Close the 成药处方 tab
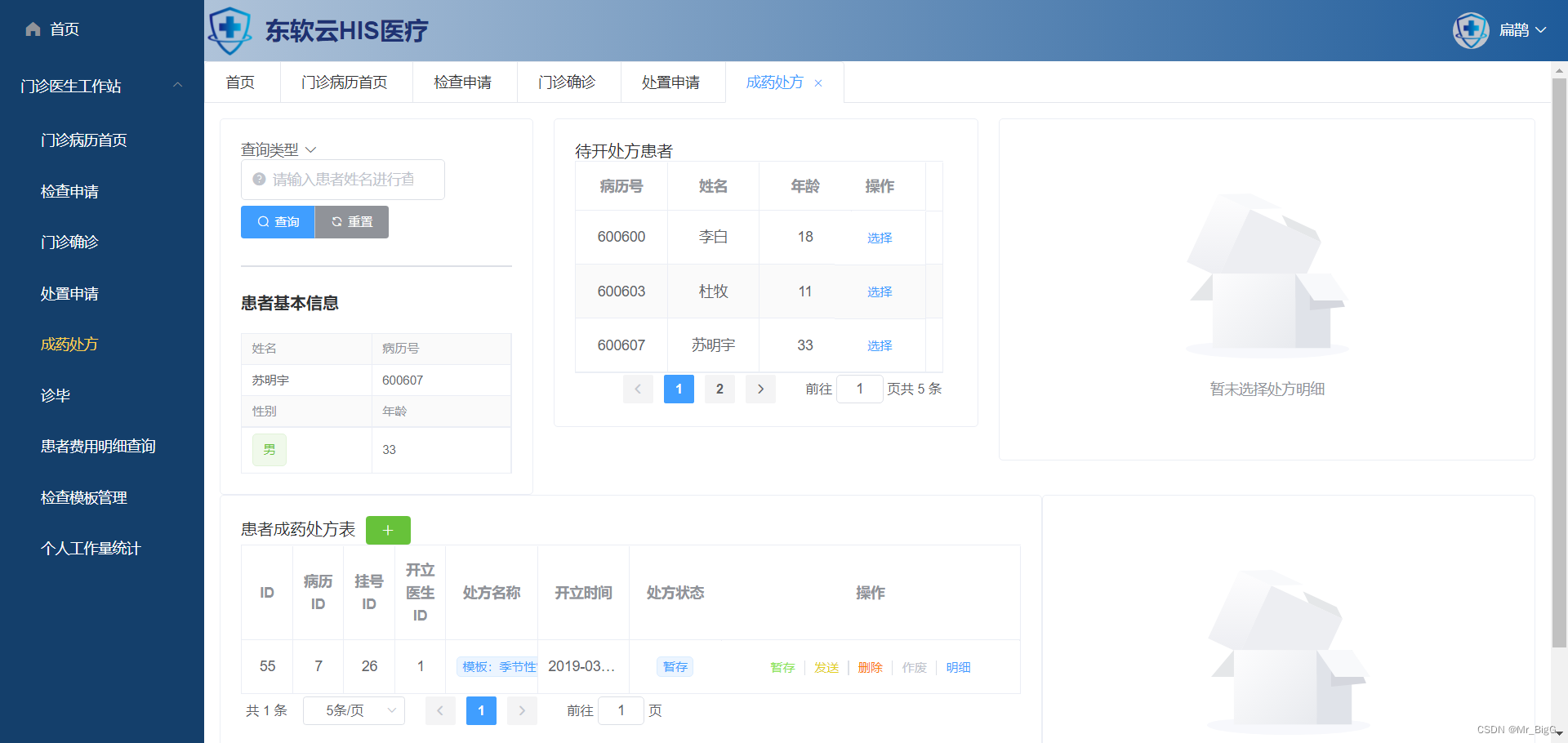The height and width of the screenshot is (743, 1568). pos(818,83)
